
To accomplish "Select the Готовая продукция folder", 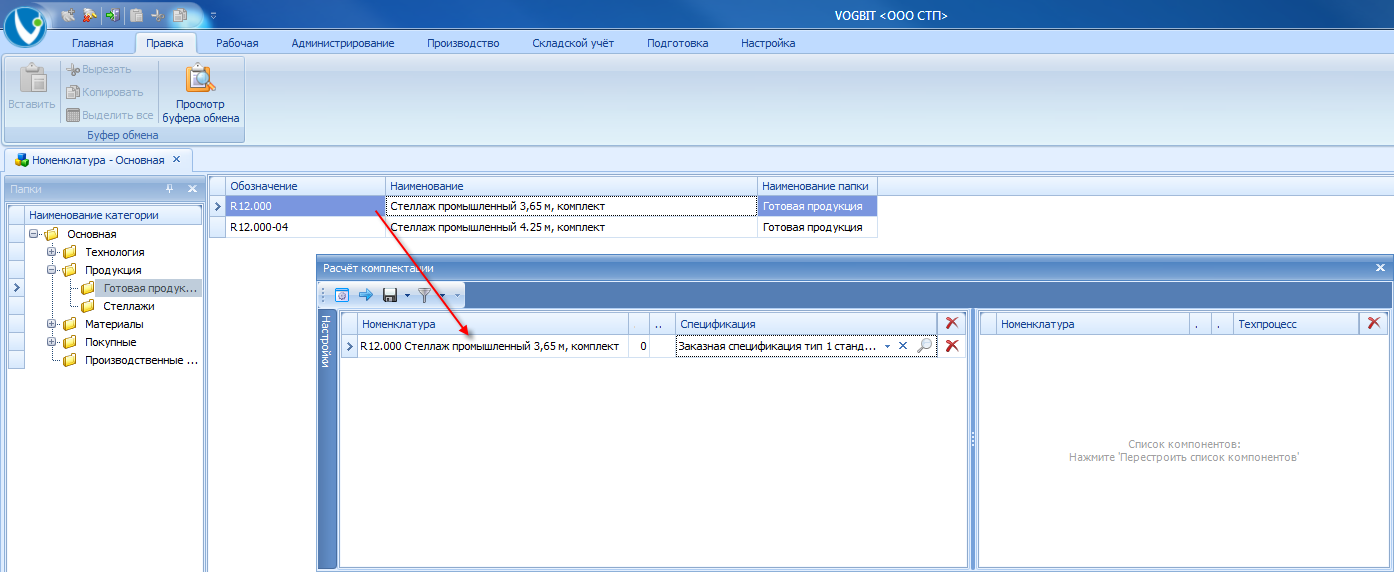I will click(151, 288).
